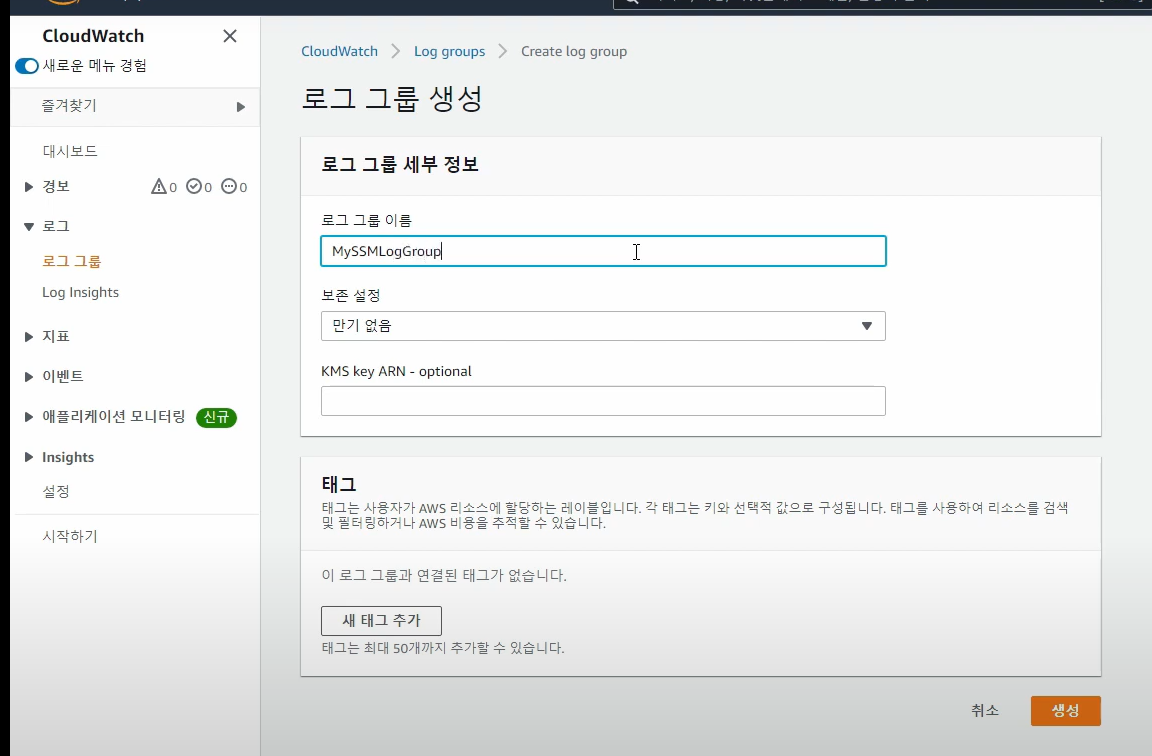Click the 신규 badge
The image size is (1152, 756).
pyautogui.click(x=216, y=417)
